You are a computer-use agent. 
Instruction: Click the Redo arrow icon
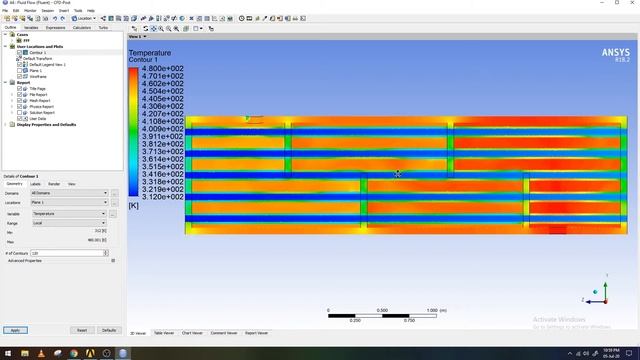[62, 18]
